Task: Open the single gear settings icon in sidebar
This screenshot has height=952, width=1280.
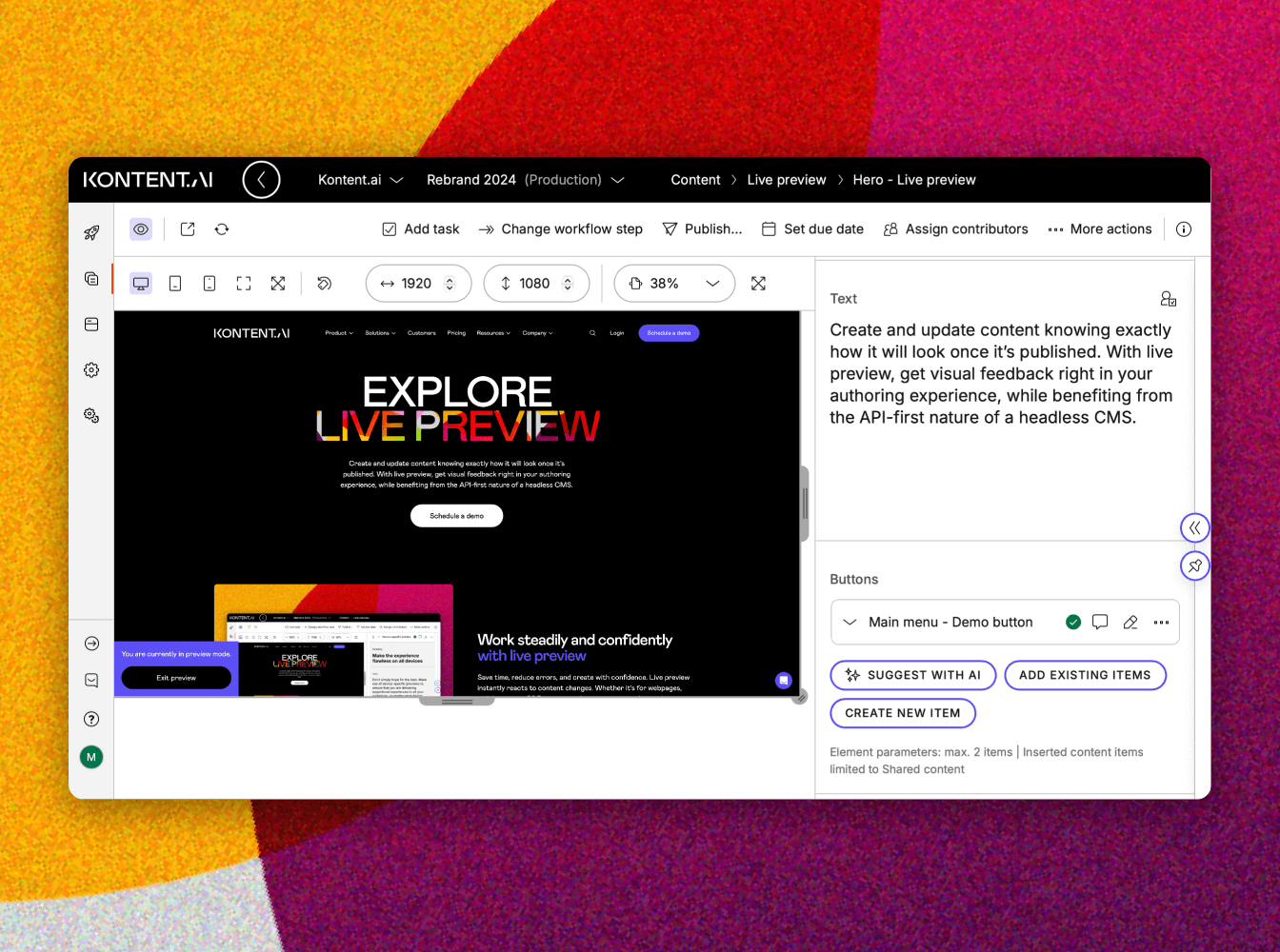Action: click(x=91, y=369)
